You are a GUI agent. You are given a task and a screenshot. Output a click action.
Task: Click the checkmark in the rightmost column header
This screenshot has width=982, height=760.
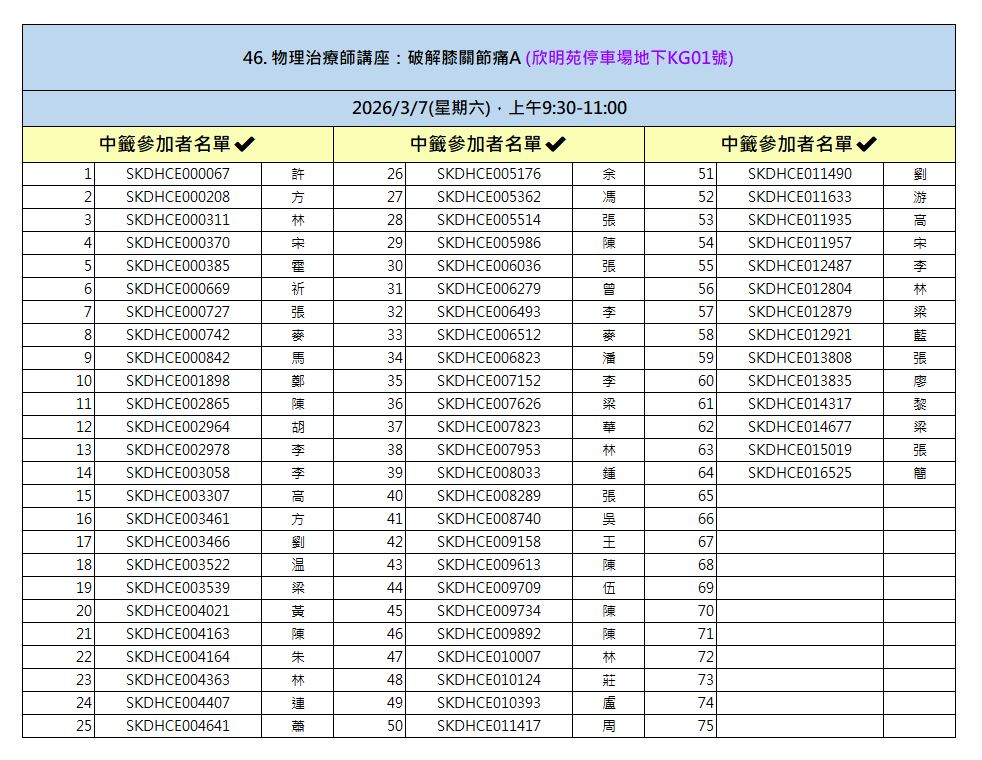pyautogui.click(x=867, y=145)
